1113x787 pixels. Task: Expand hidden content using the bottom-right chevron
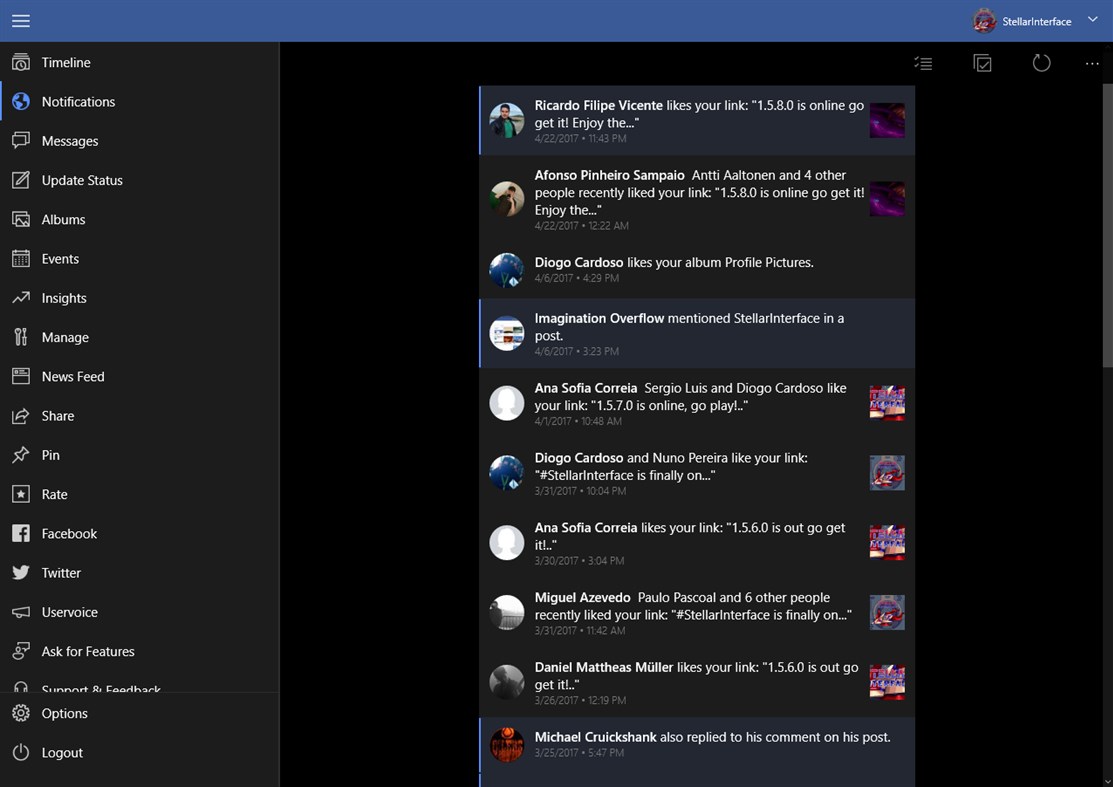click(x=1104, y=779)
